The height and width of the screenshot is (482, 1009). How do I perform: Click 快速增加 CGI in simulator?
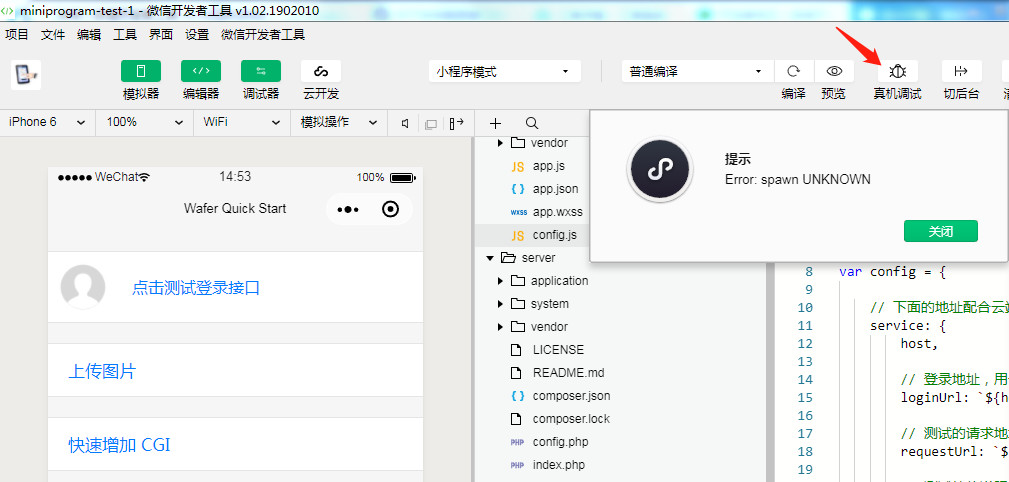pyautogui.click(x=119, y=445)
